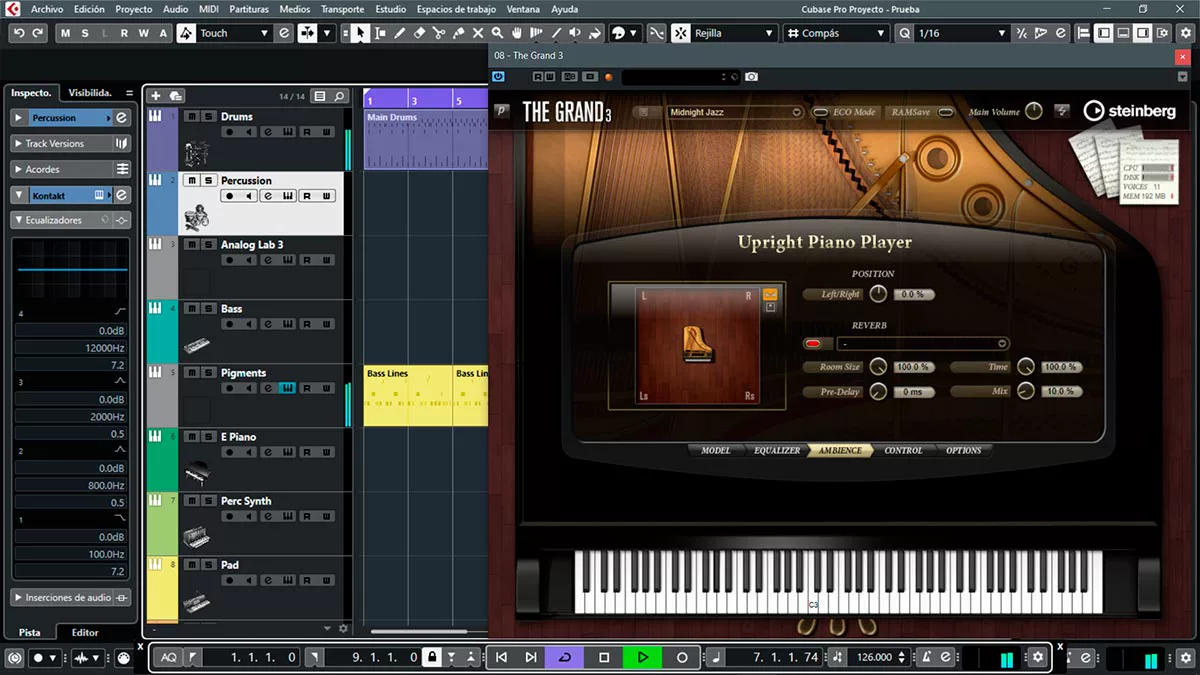
Task: Click the Record transport button
Action: coord(682,657)
